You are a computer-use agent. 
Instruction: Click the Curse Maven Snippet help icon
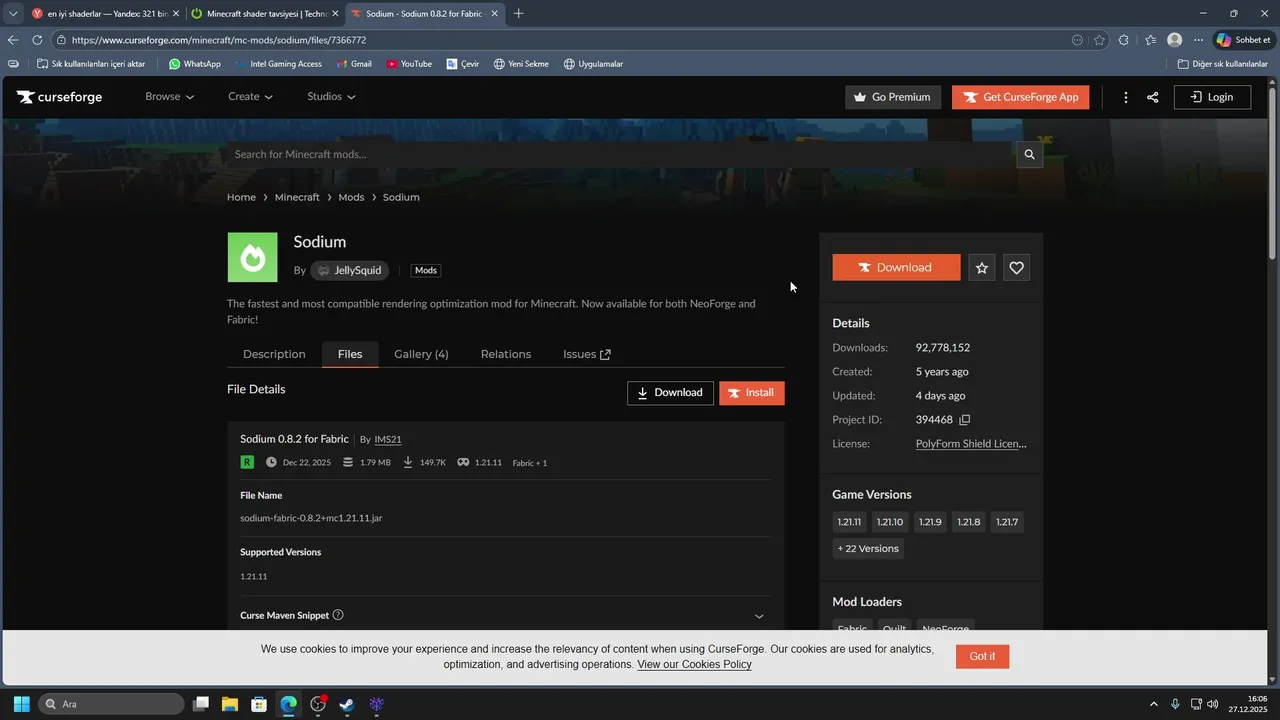coord(338,615)
